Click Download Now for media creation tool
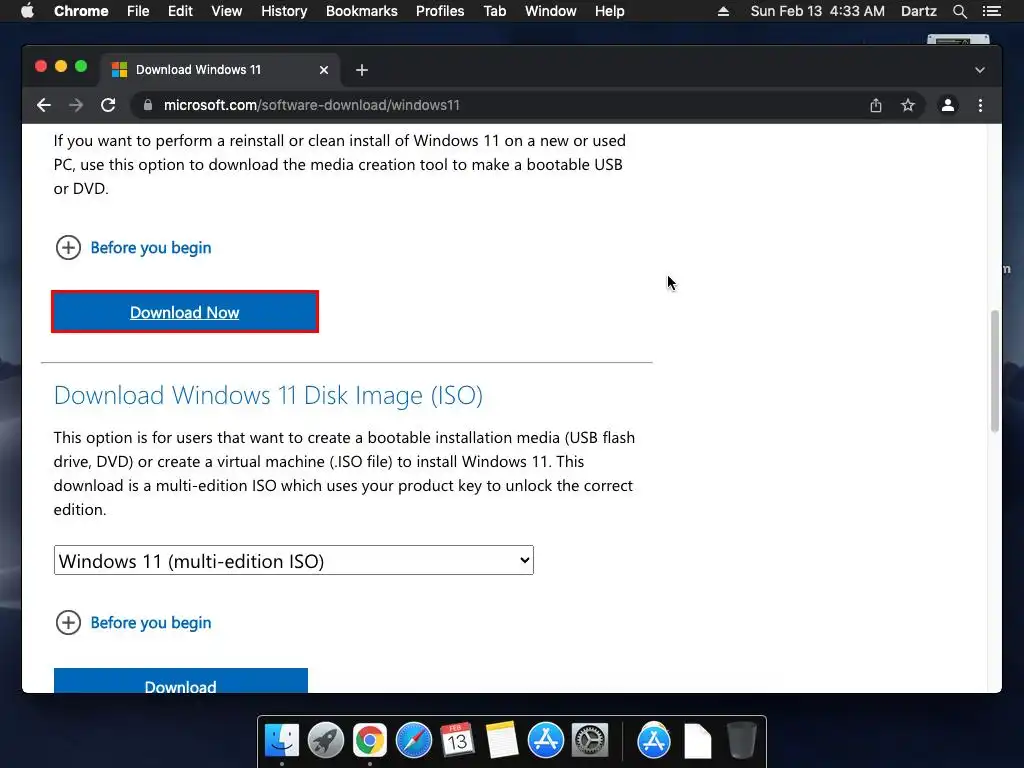Screen dimensions: 1024x768 [x=185, y=312]
